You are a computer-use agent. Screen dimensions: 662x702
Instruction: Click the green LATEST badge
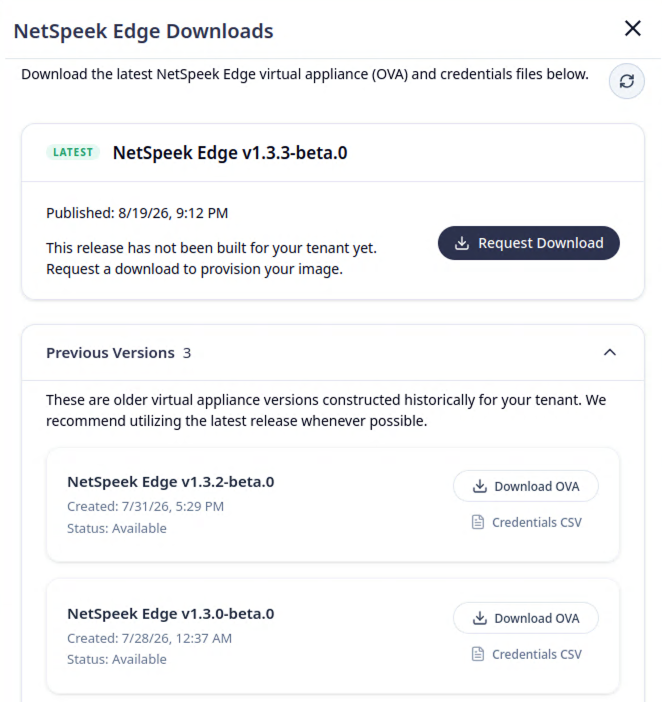73,152
